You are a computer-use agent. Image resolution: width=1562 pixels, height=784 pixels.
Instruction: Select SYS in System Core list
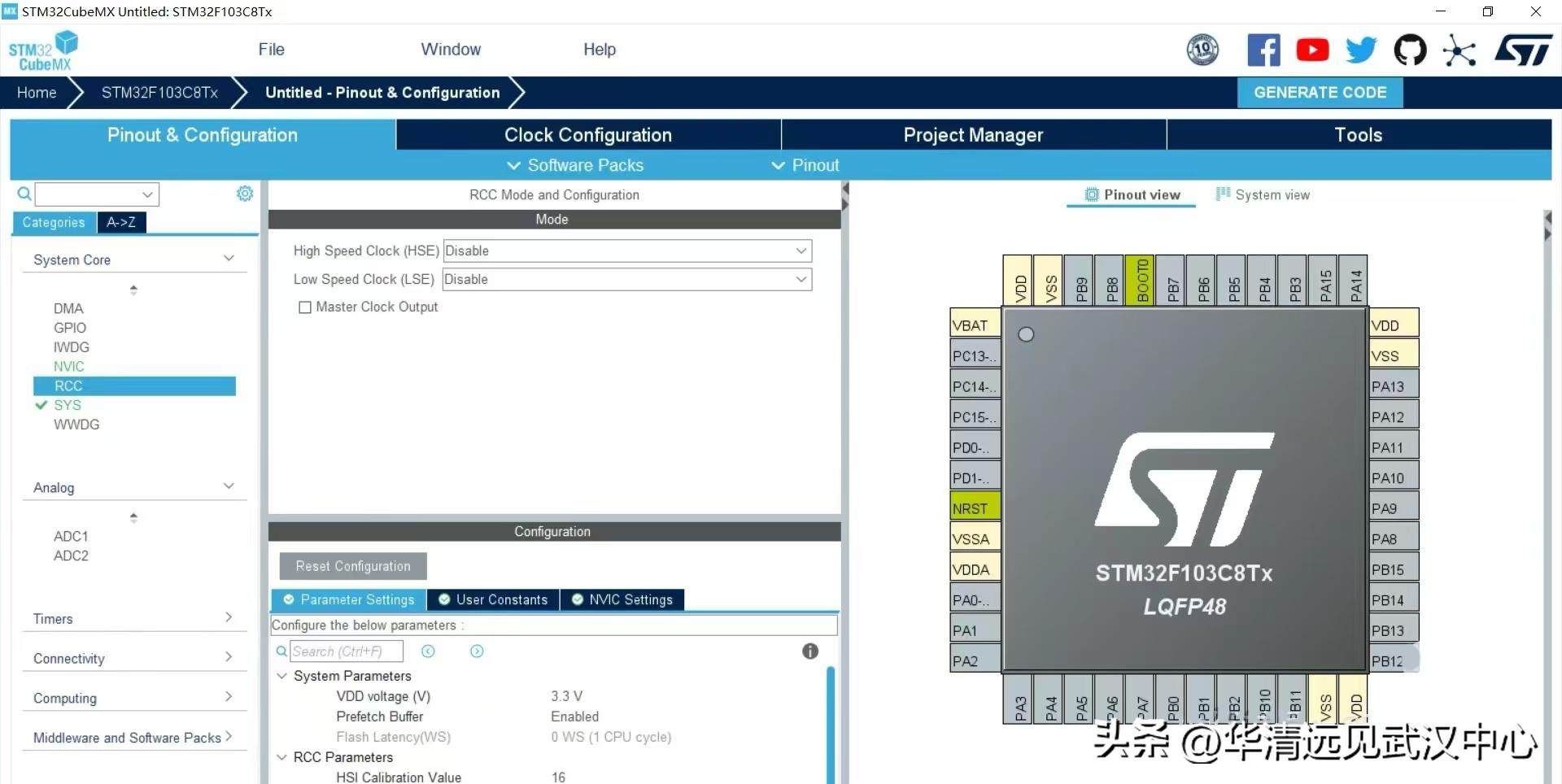tap(68, 405)
